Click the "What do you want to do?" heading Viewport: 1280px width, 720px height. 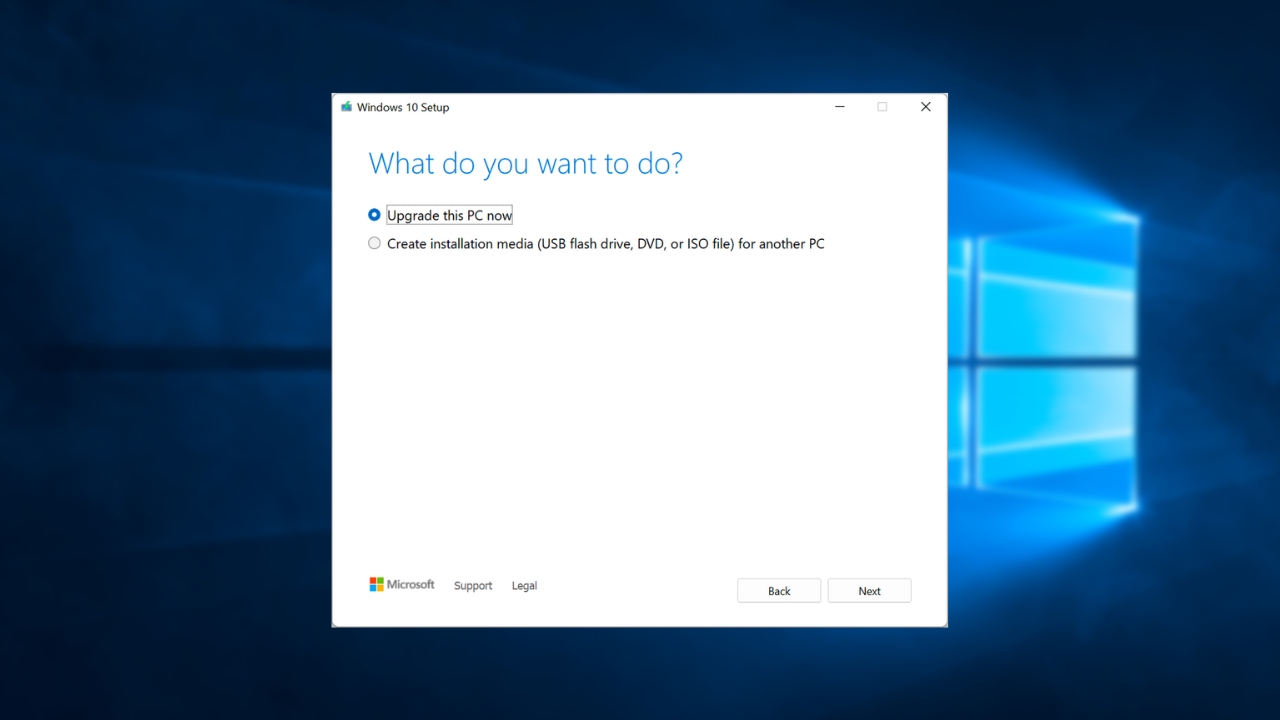point(525,164)
